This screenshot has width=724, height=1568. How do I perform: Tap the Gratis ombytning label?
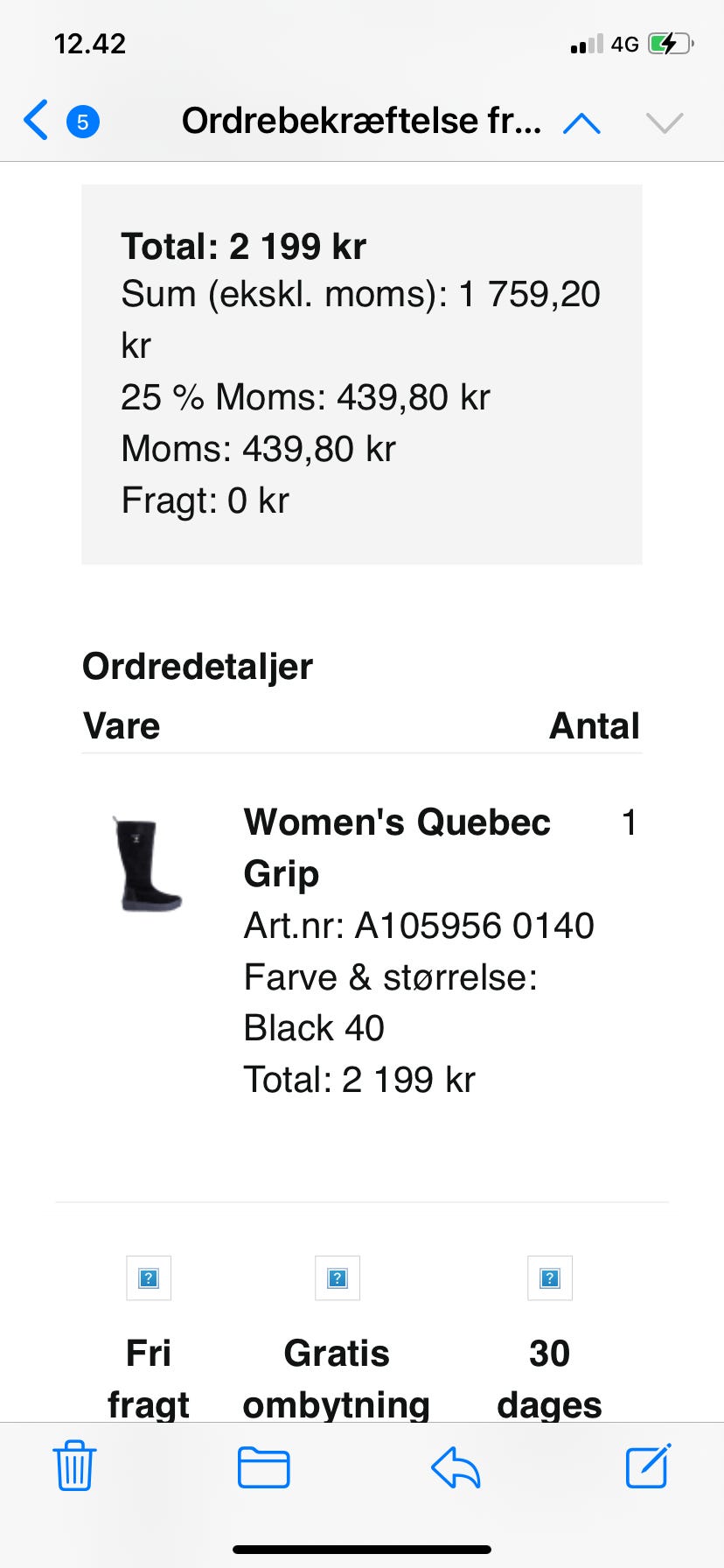(337, 1378)
